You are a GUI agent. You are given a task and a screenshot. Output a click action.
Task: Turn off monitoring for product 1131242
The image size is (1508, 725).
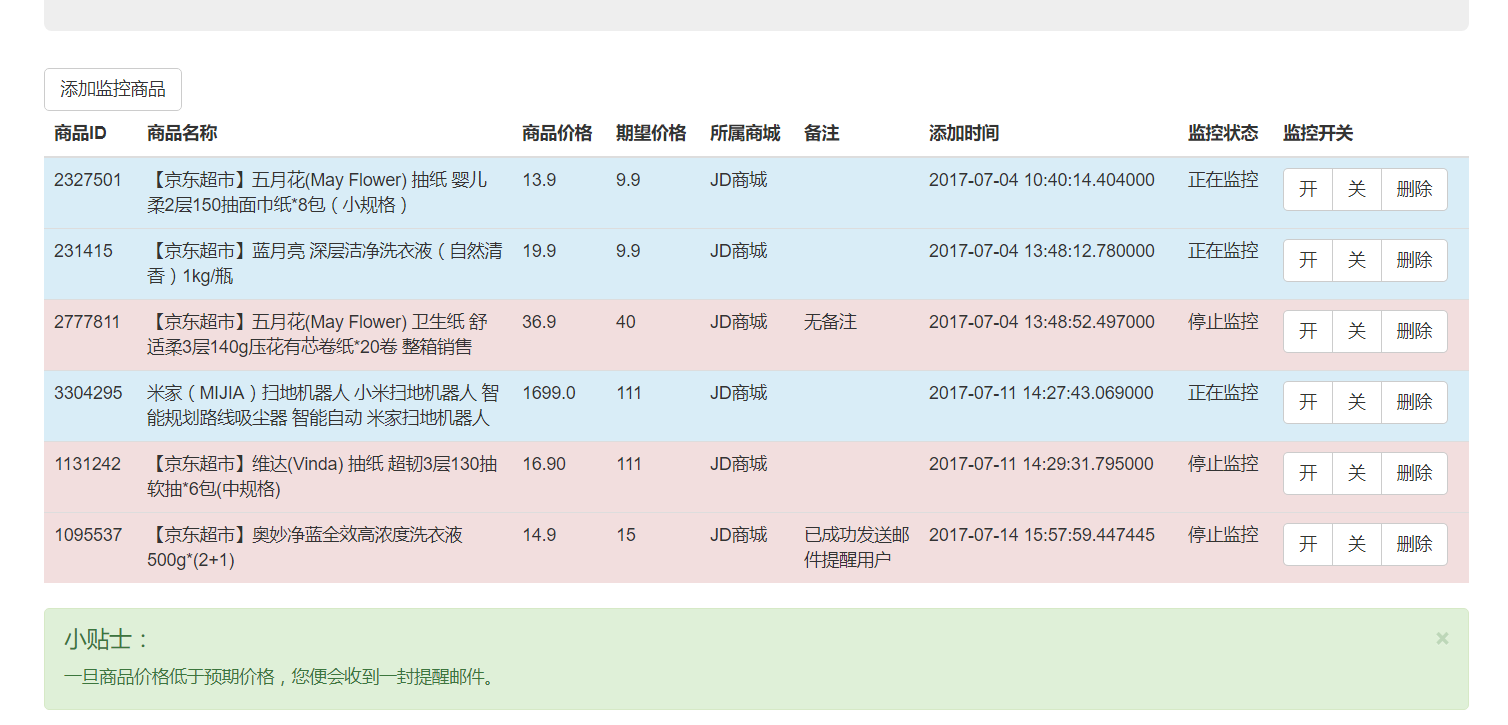click(x=1357, y=473)
